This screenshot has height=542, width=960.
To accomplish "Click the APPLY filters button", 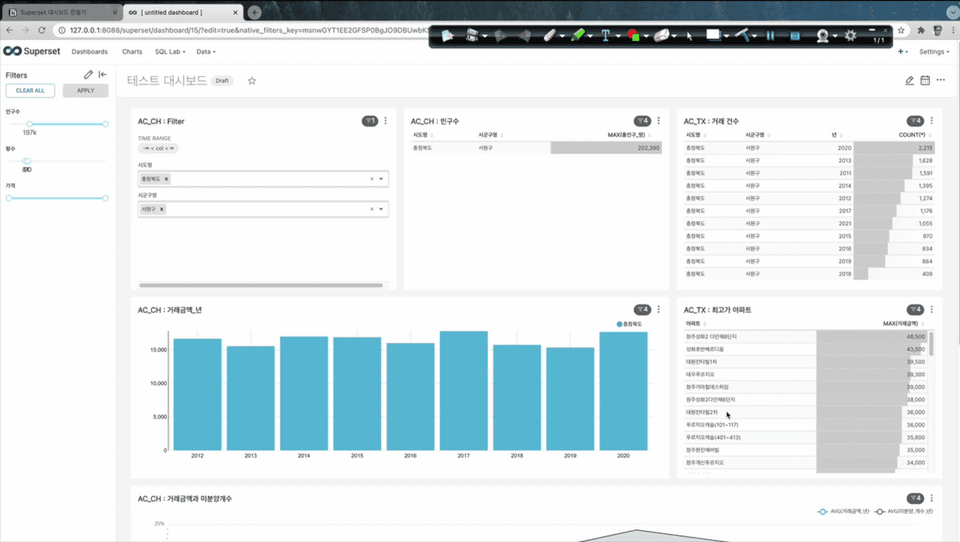I will point(86,91).
